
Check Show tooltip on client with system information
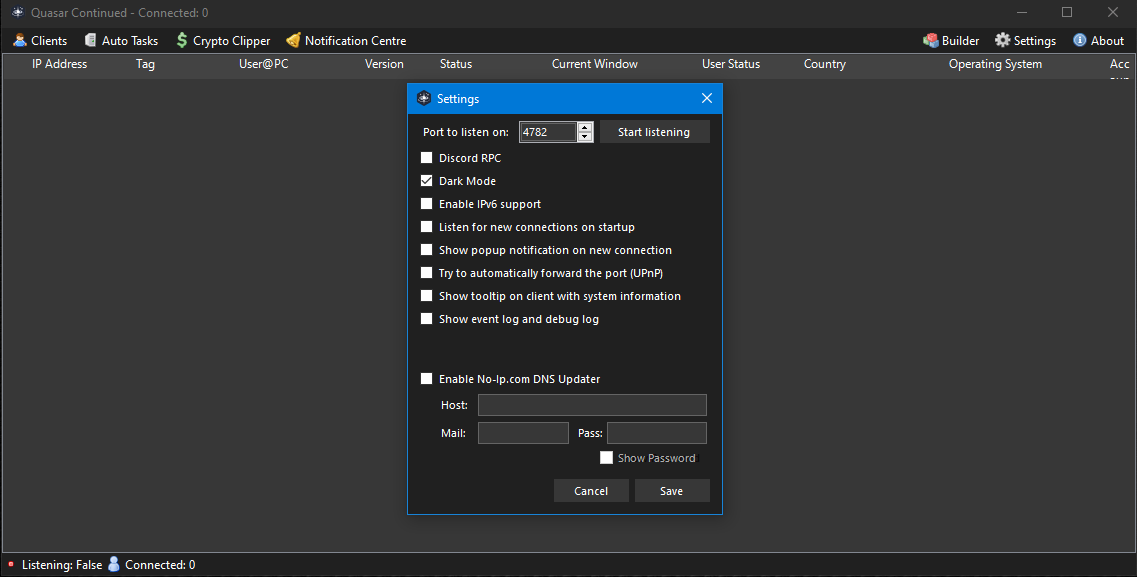tap(426, 296)
